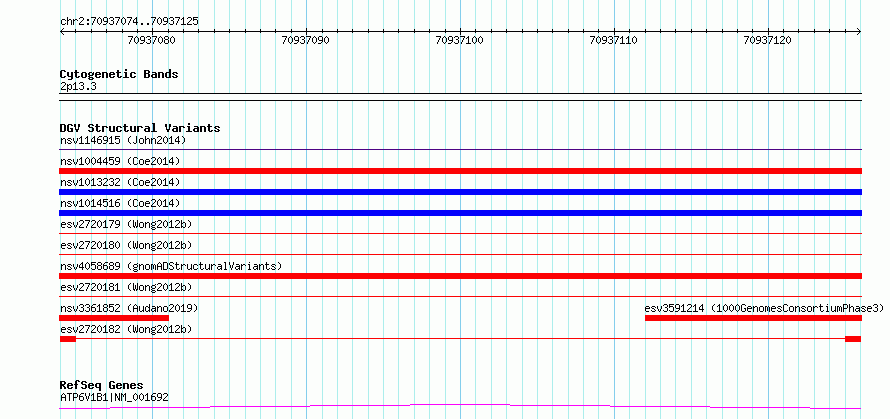Click variant label esv2720182 (Wong2012b)
The height and width of the screenshot is (419, 890).
[126, 329]
